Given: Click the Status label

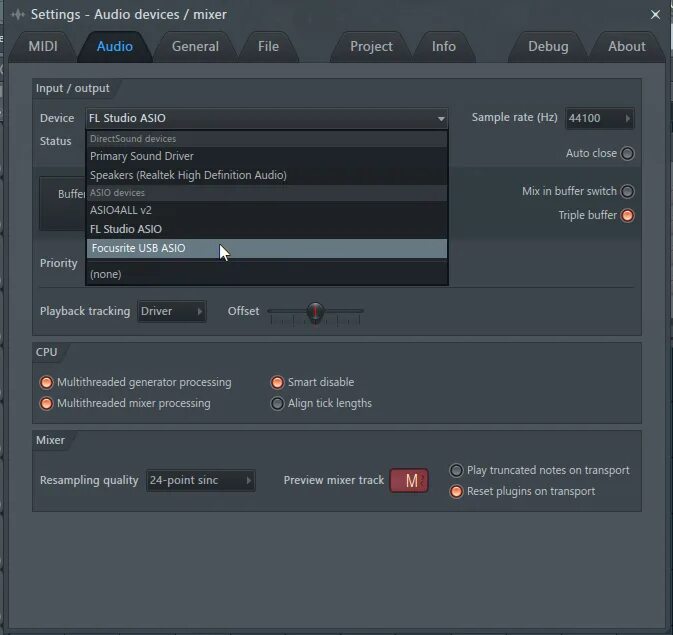Looking at the screenshot, I should [55, 141].
